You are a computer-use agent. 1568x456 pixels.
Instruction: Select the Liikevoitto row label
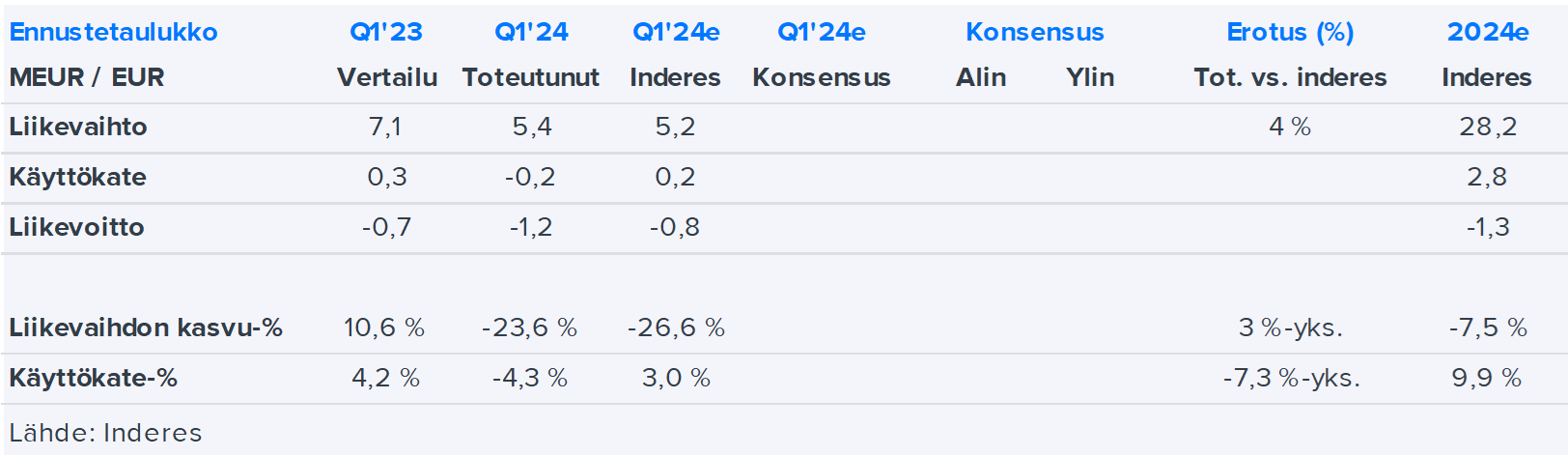coord(77,227)
